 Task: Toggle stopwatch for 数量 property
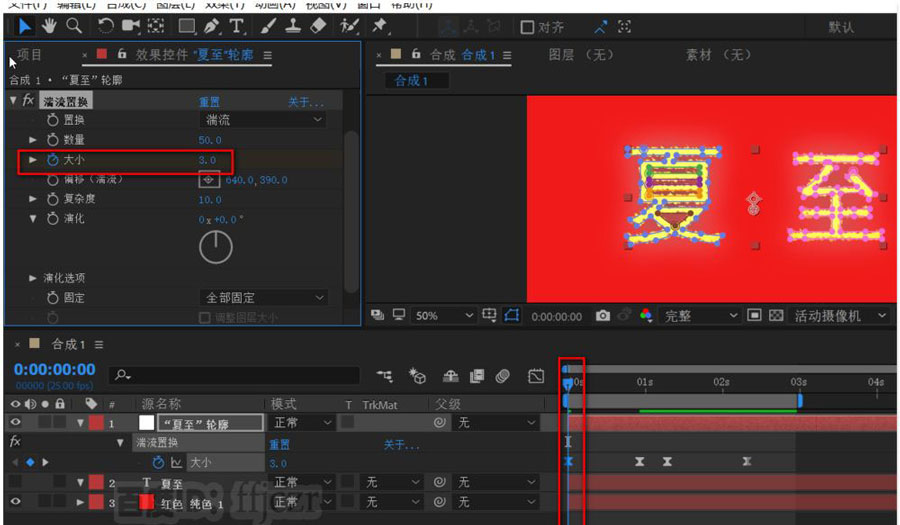tap(53, 139)
